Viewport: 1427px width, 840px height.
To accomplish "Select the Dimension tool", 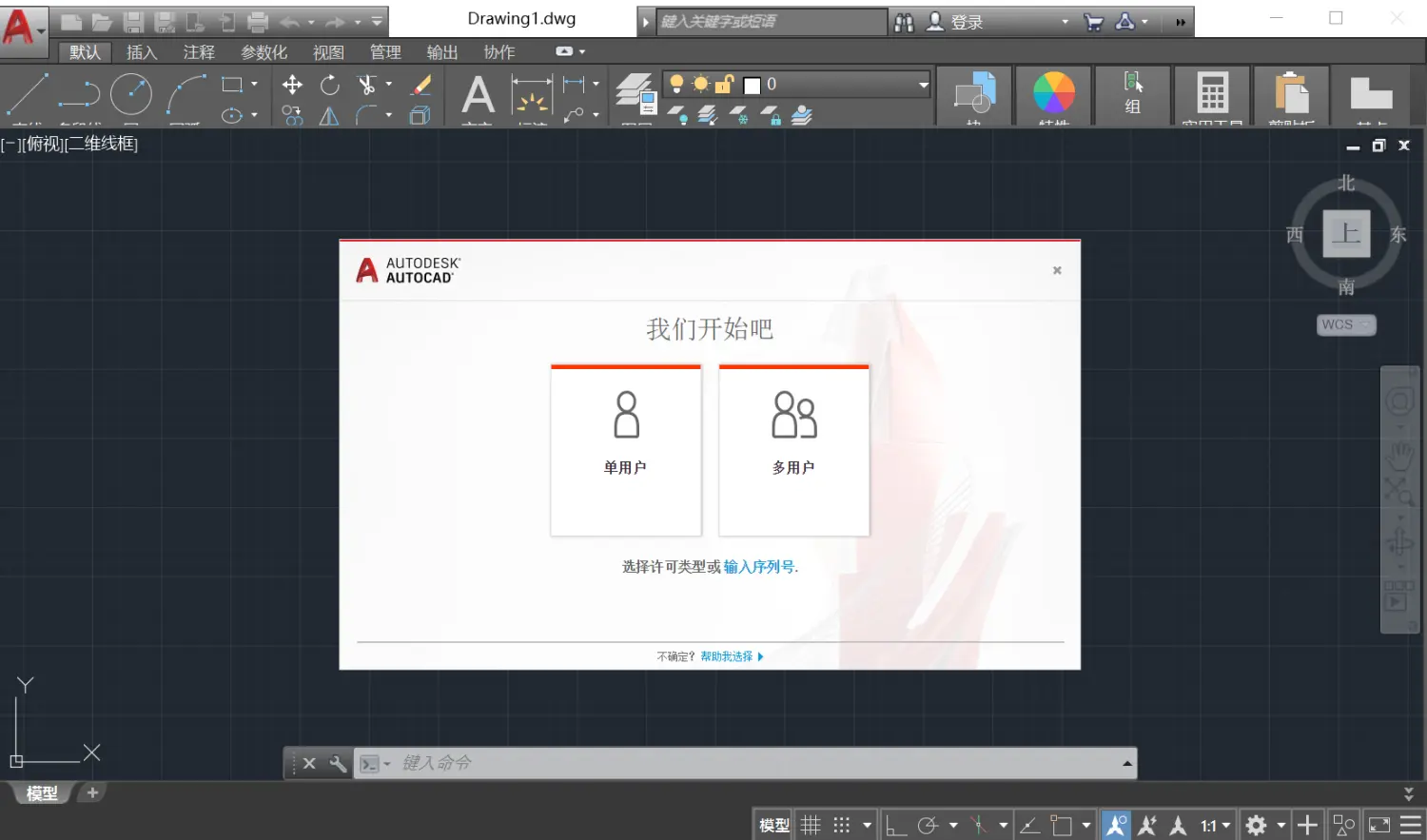I will click(532, 94).
